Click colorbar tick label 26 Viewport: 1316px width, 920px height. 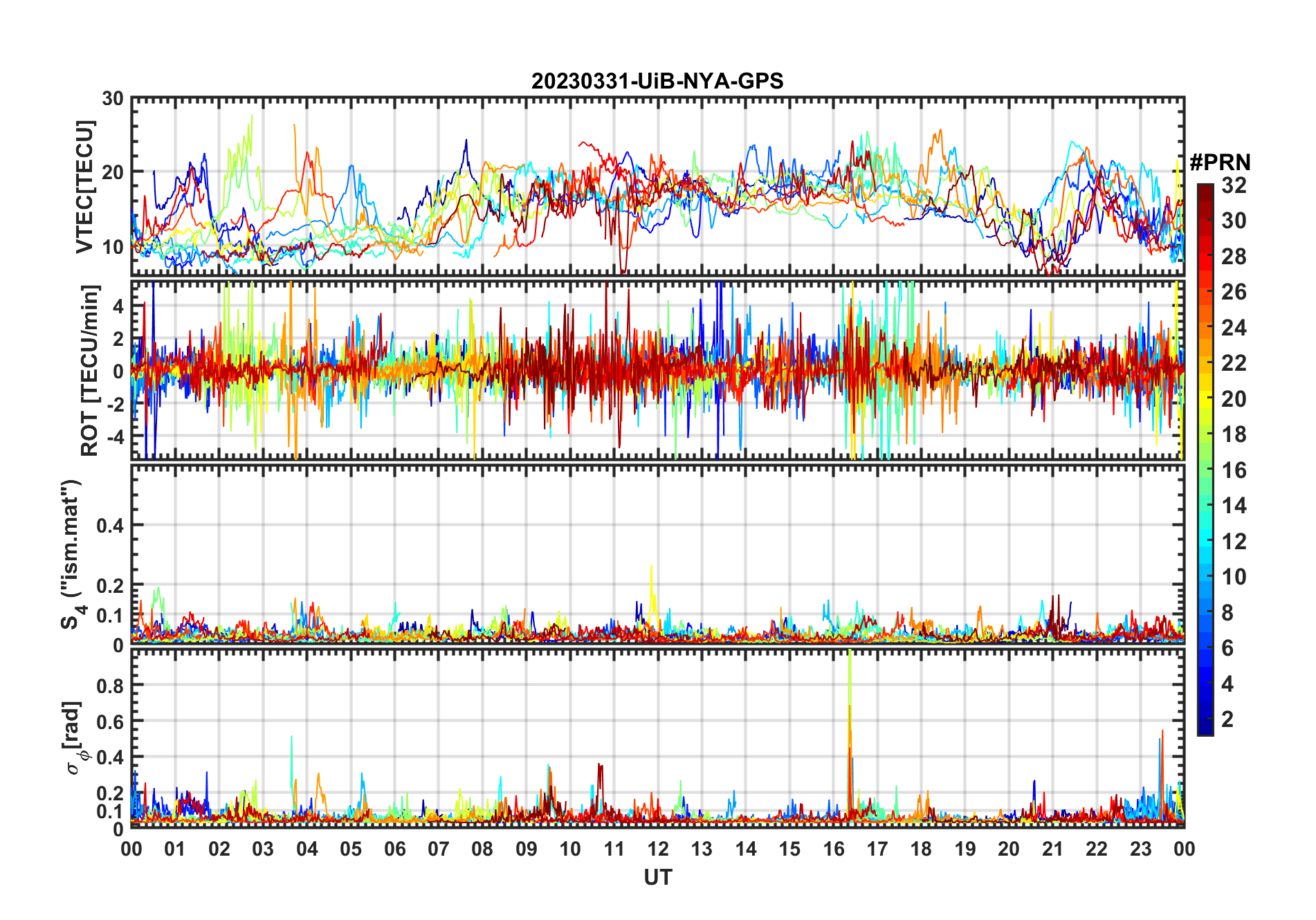click(x=1234, y=292)
